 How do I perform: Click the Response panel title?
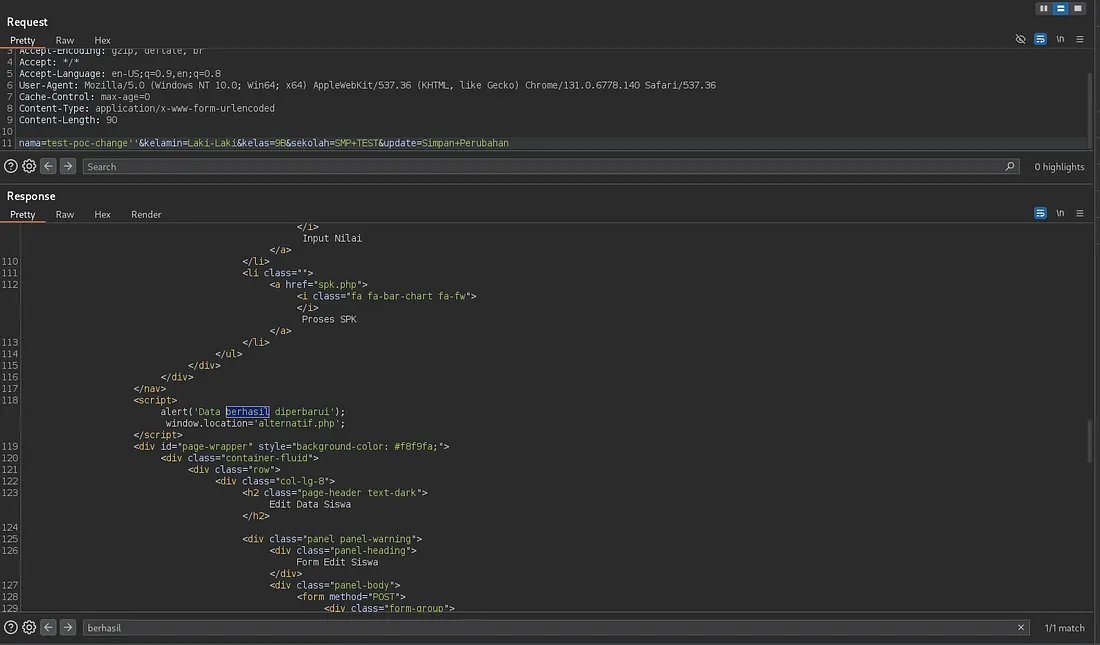coord(31,196)
